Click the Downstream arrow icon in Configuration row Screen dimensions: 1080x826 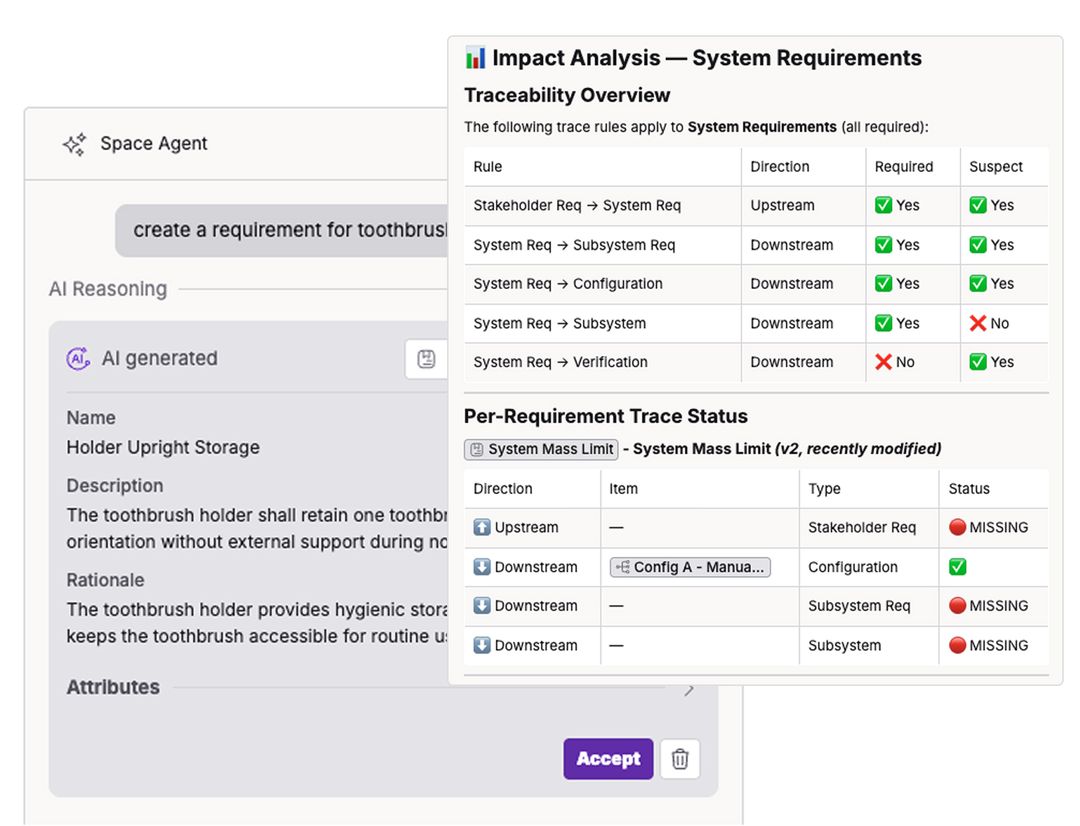tap(482, 567)
